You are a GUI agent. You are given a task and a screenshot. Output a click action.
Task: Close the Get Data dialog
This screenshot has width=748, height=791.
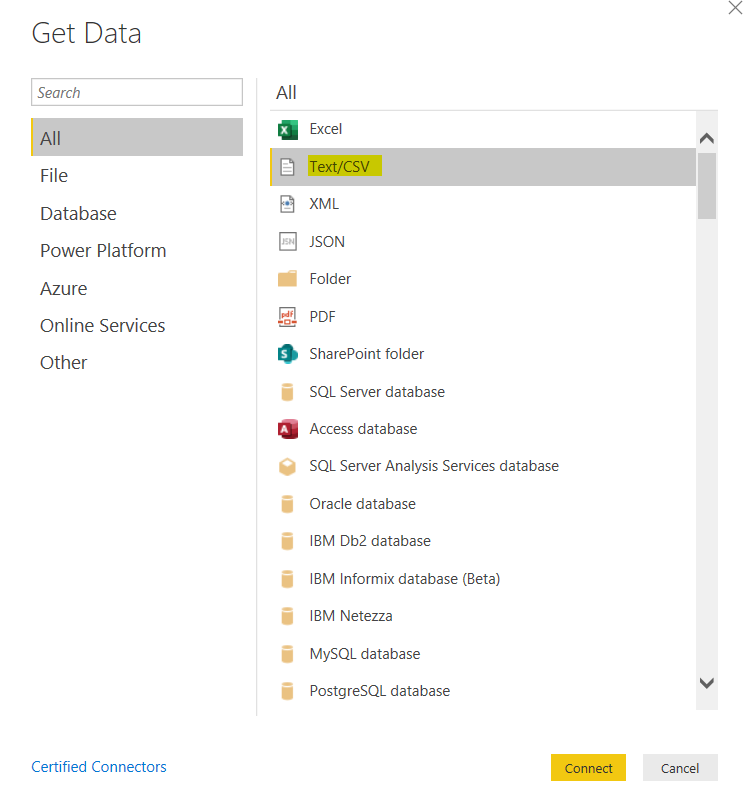735,7
